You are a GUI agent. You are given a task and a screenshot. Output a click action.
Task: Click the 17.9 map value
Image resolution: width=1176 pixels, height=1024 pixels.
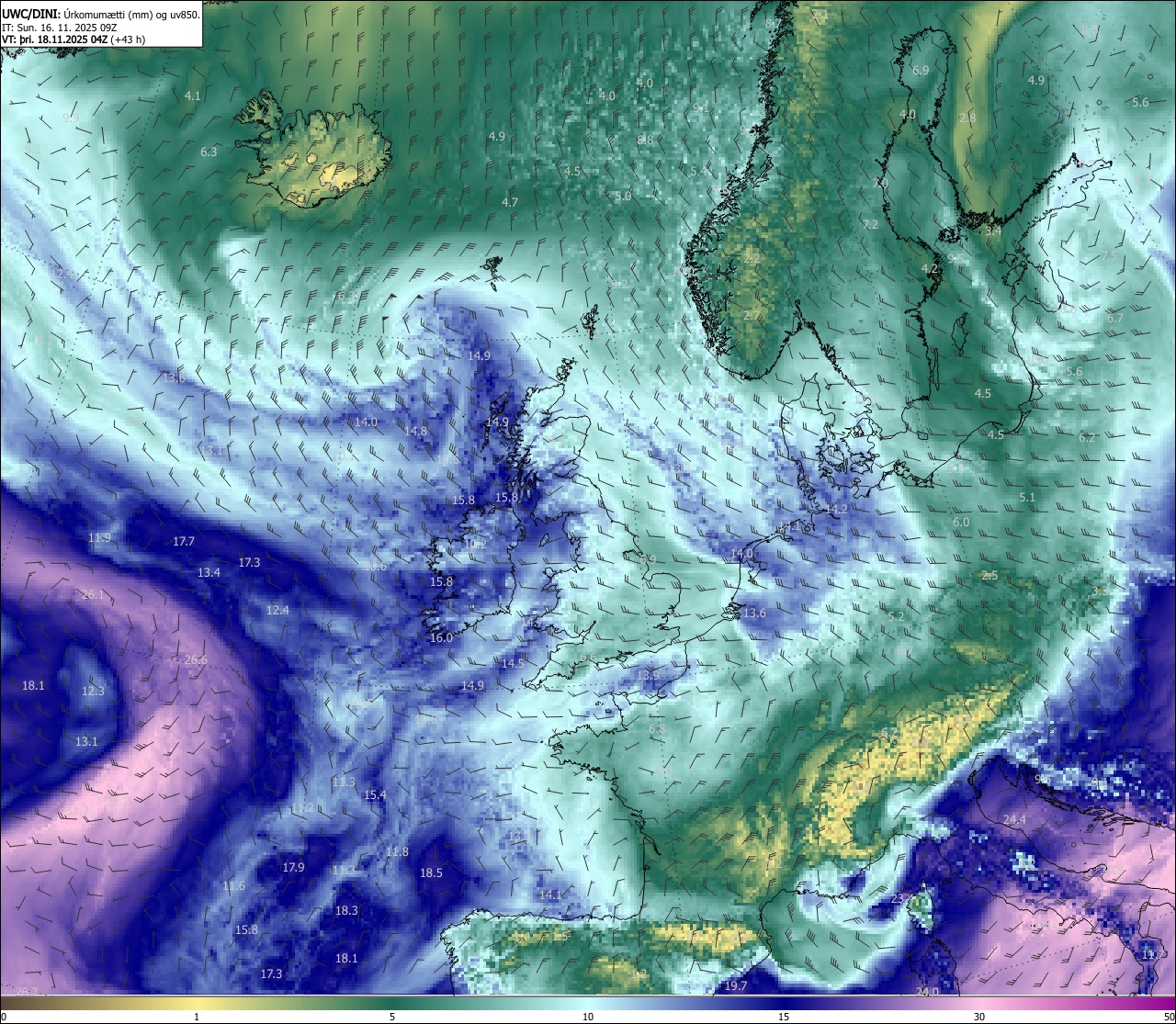[x=293, y=868]
